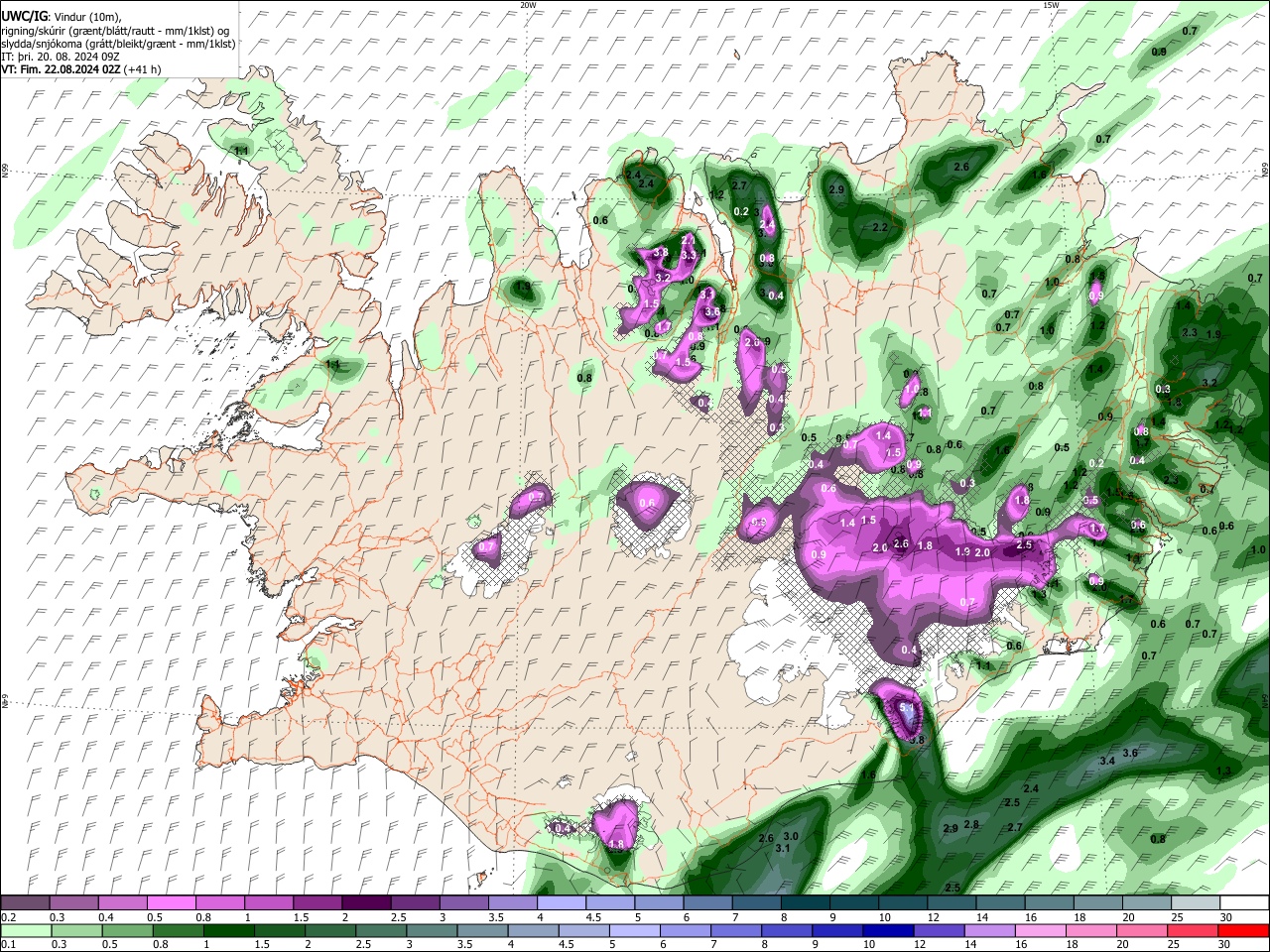Select the 0.2–0.3 dusky purple swatch, top legend row

(25, 903)
